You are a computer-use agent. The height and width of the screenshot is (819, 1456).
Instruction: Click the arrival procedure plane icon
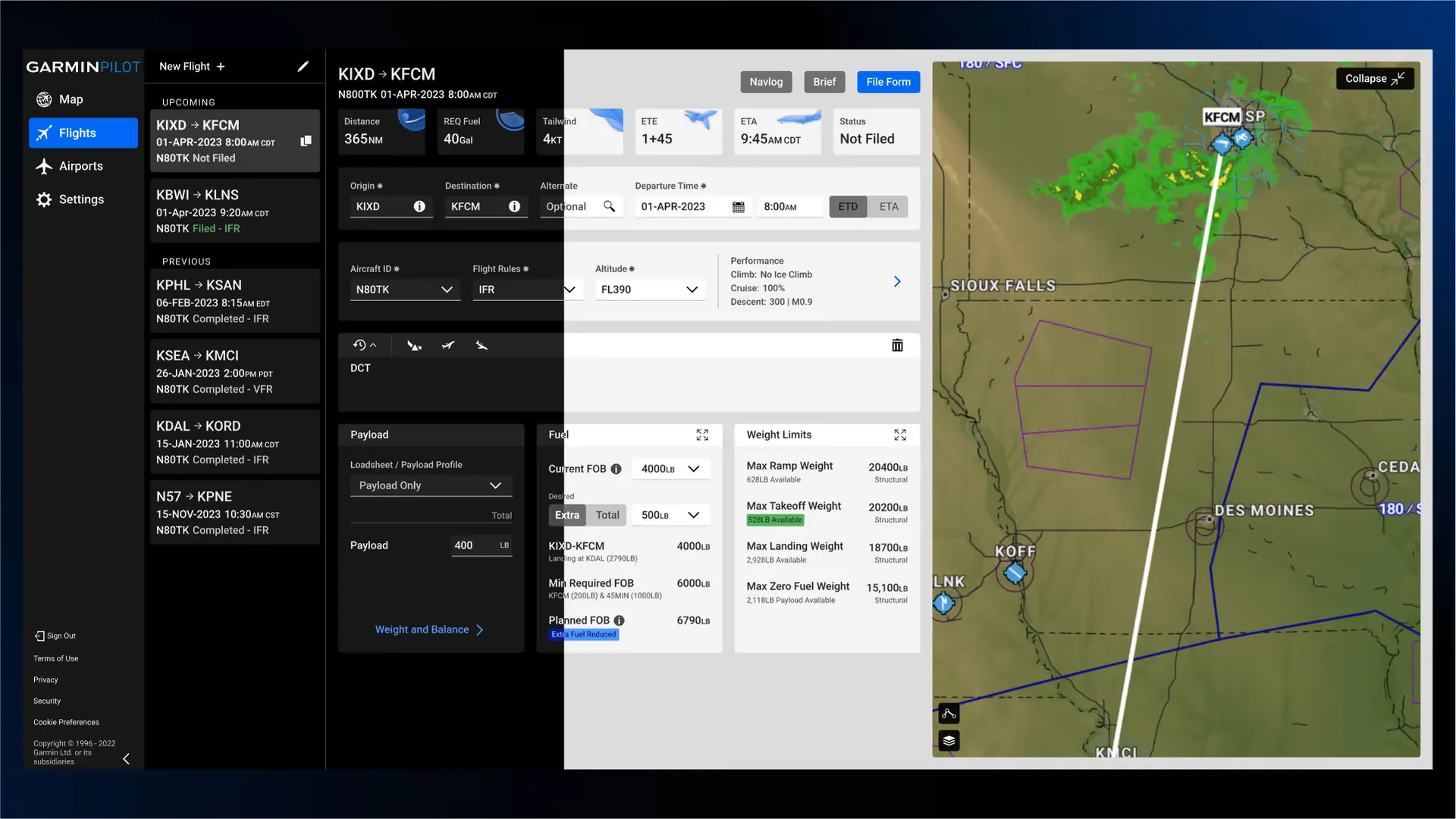tap(482, 346)
